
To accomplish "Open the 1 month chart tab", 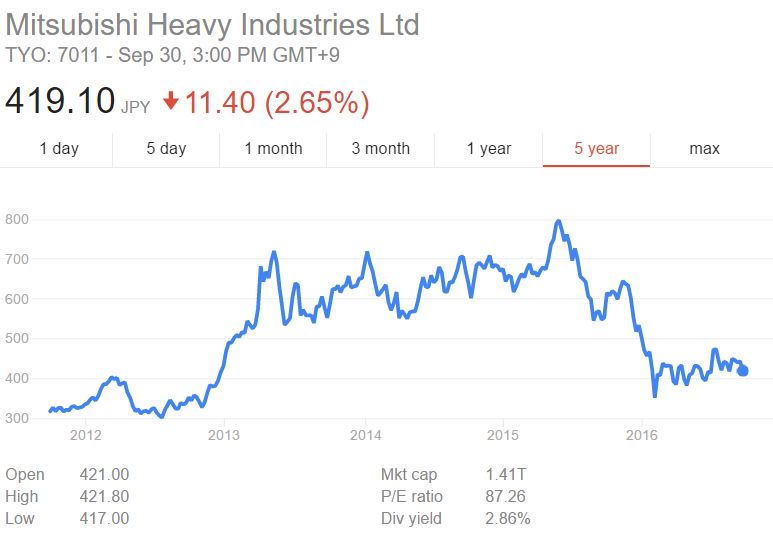I will (273, 149).
